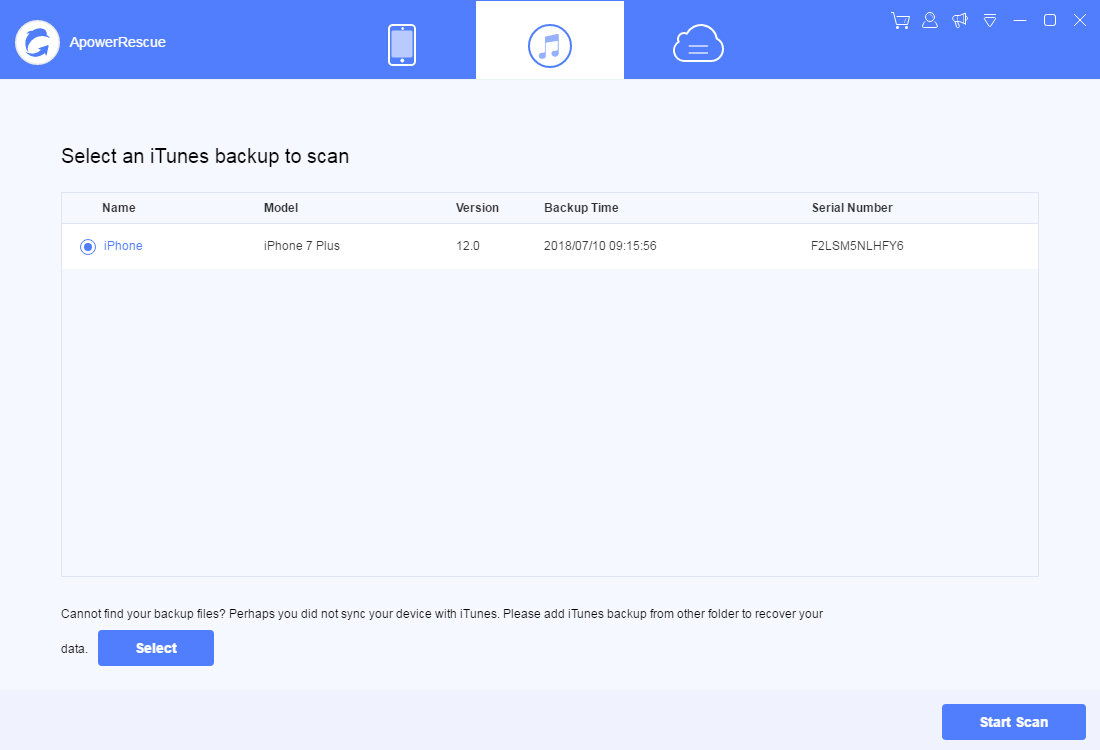Click the iPhone backup name
The image size is (1100, 750).
click(123, 246)
